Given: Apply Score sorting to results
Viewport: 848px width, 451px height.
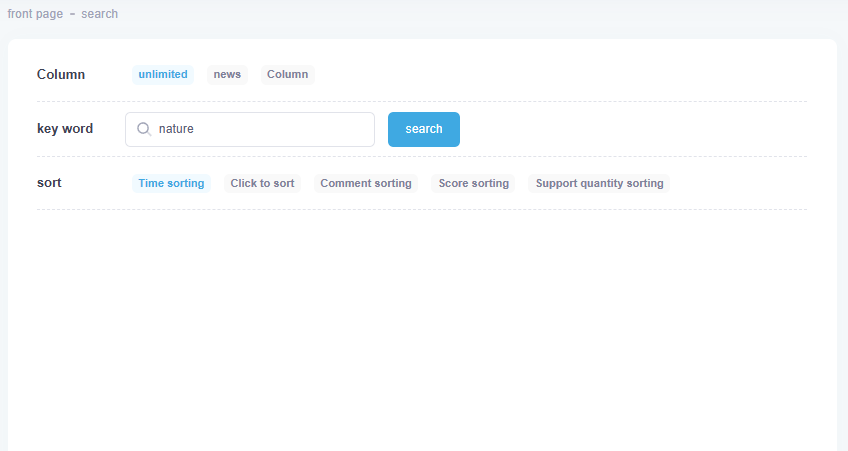Looking at the screenshot, I should point(473,183).
